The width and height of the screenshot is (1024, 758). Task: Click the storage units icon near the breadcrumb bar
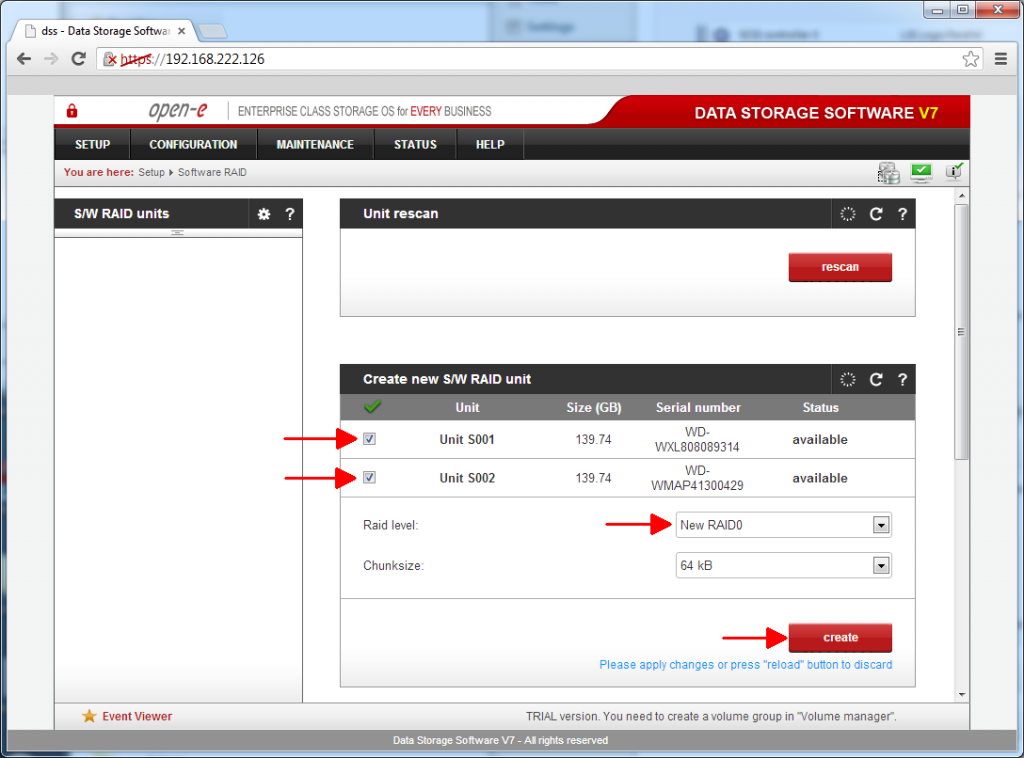[x=888, y=172]
